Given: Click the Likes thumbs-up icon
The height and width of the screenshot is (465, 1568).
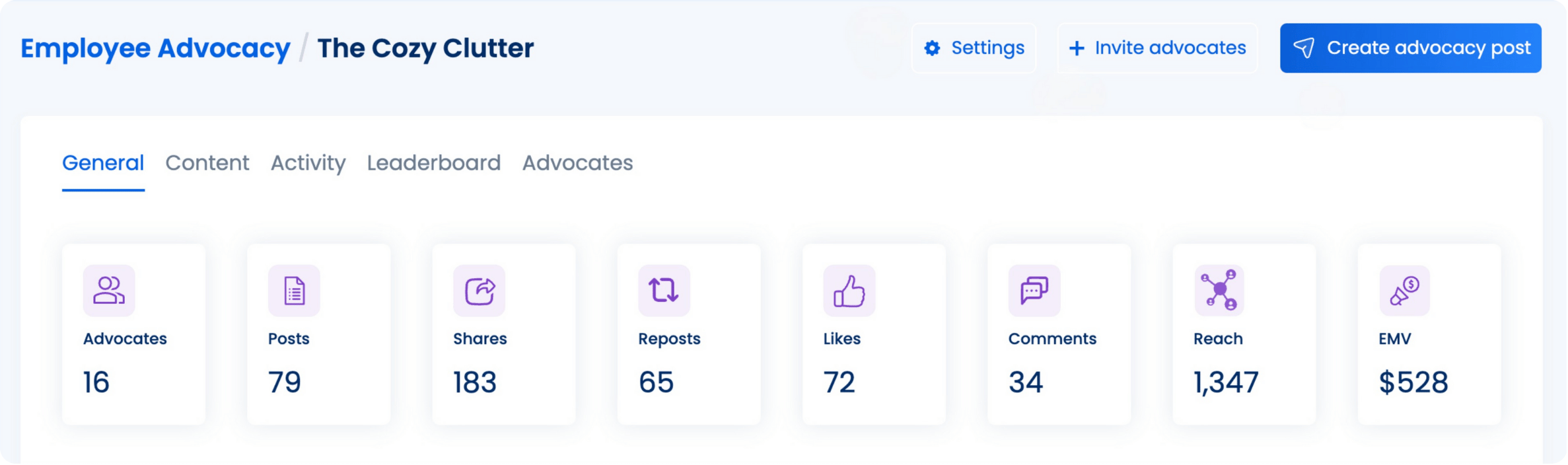Looking at the screenshot, I should pos(849,291).
